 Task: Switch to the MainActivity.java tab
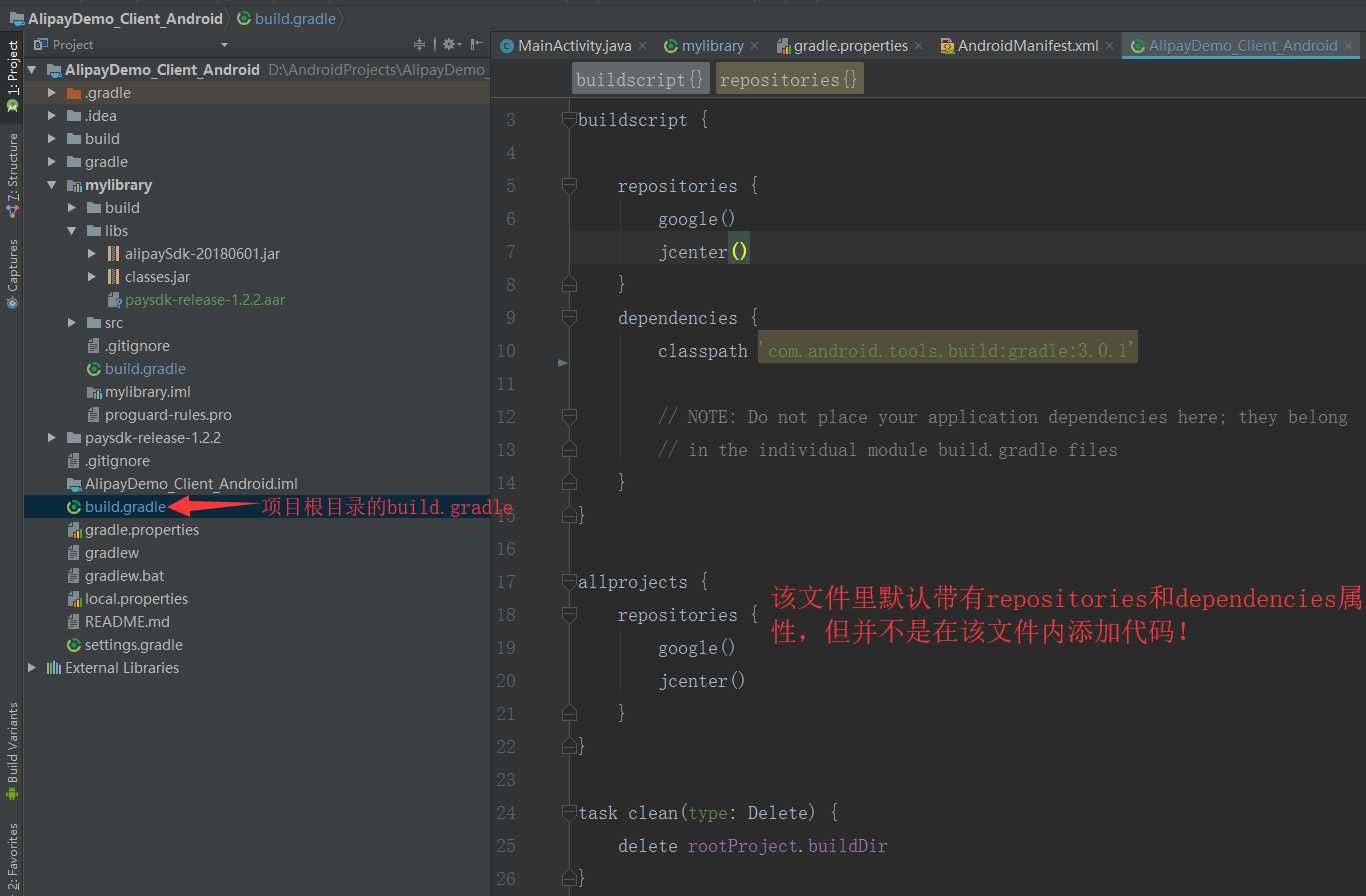(x=574, y=46)
